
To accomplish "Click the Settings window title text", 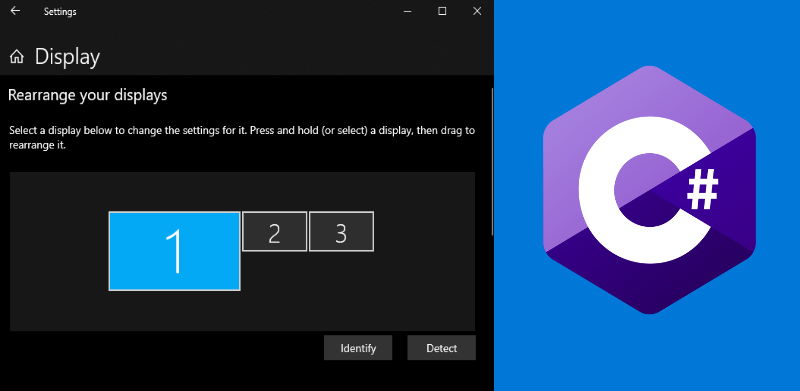I will (60, 12).
